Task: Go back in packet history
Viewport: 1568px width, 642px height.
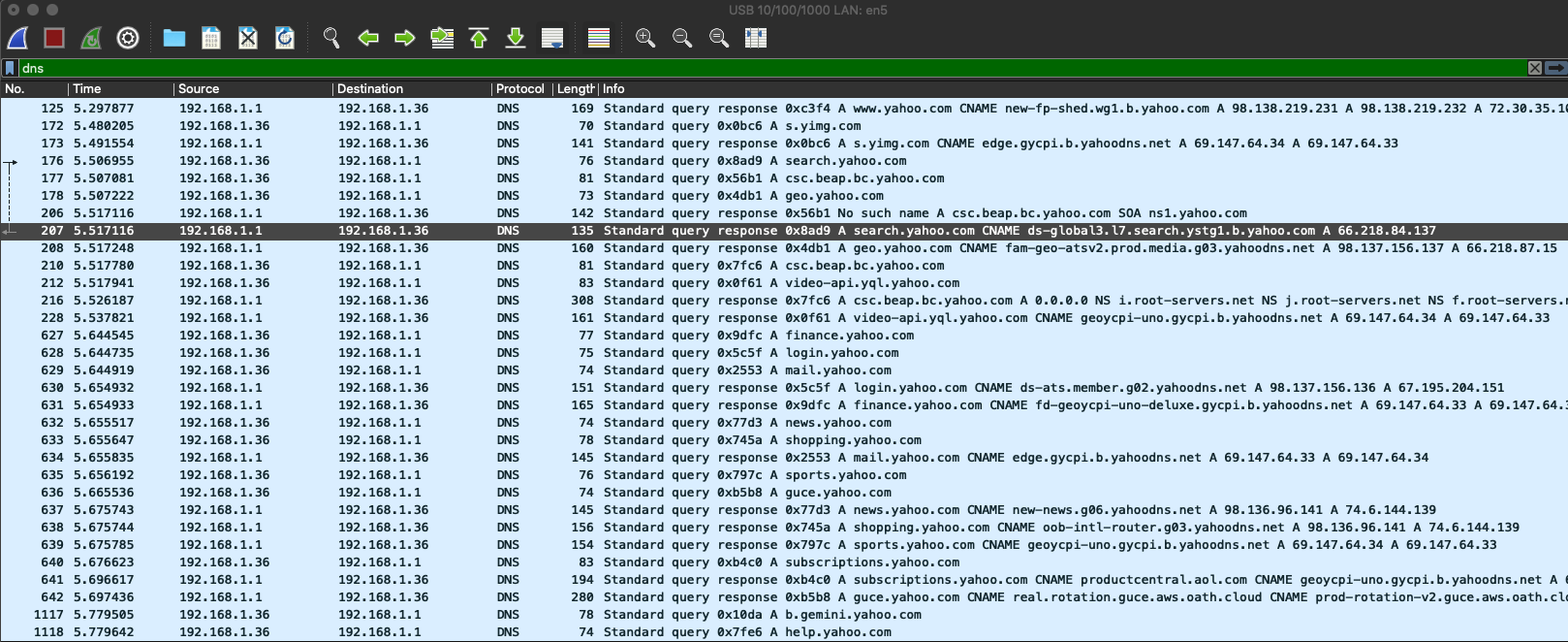Action: click(x=368, y=38)
